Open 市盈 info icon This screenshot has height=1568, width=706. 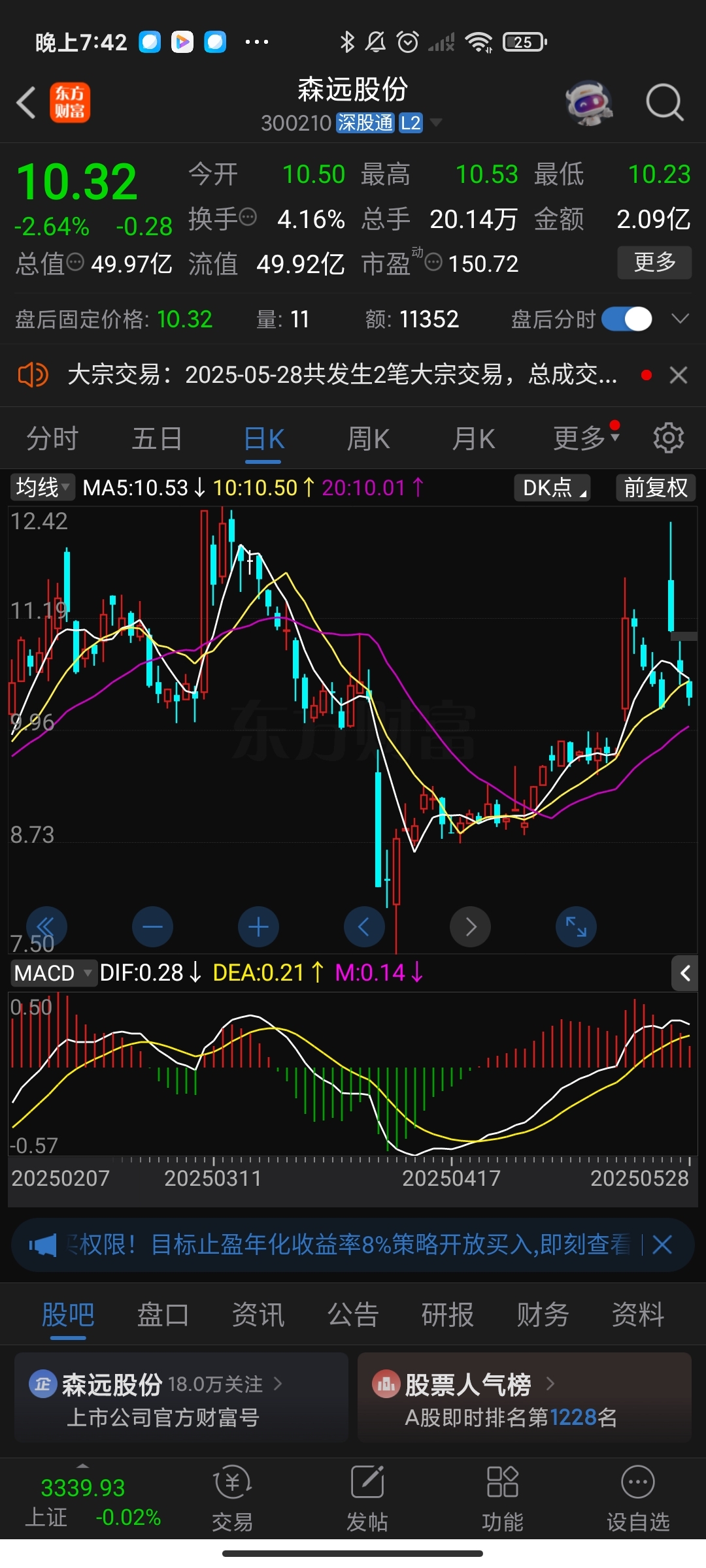click(433, 263)
